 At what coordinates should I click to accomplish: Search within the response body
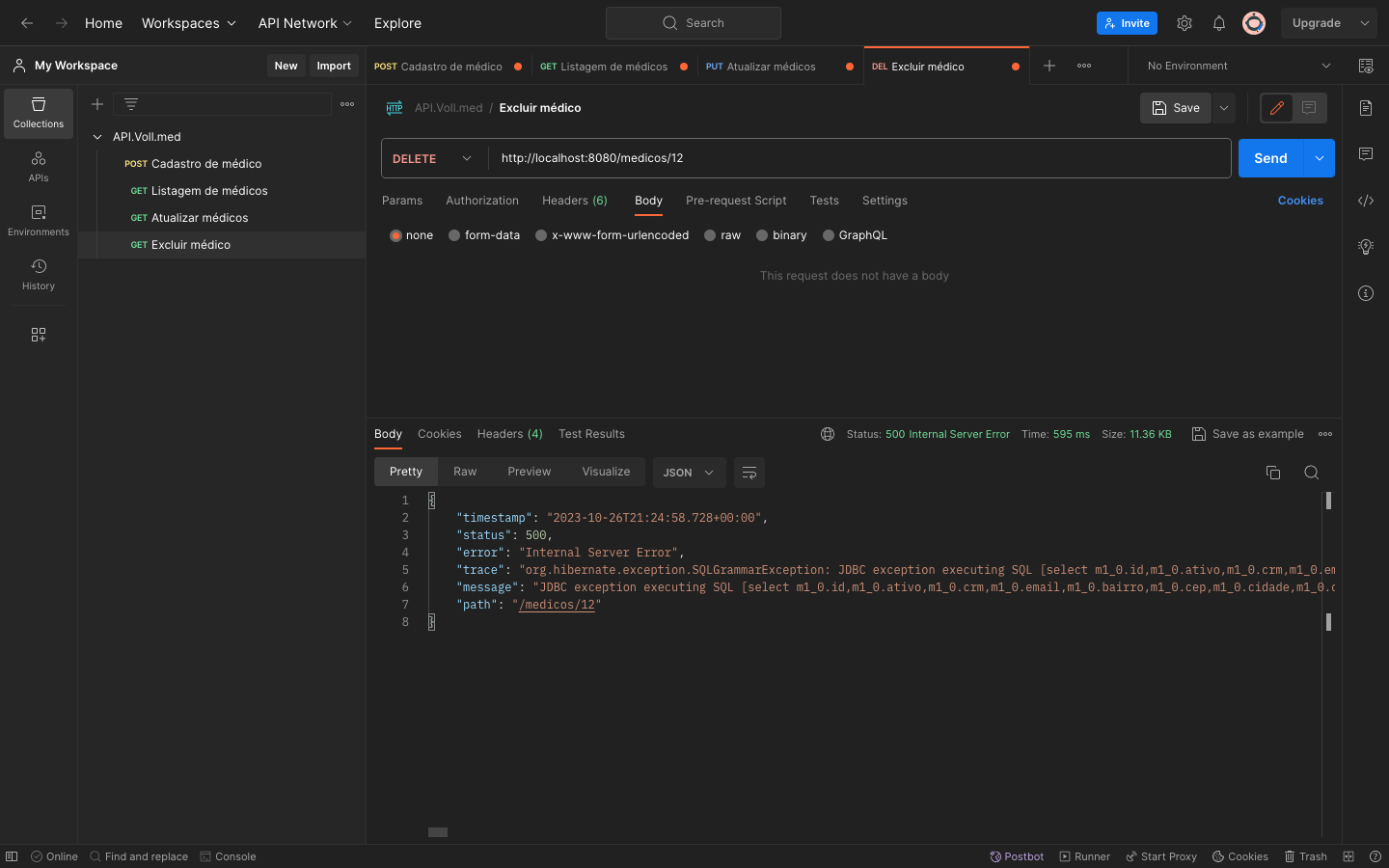tap(1312, 473)
